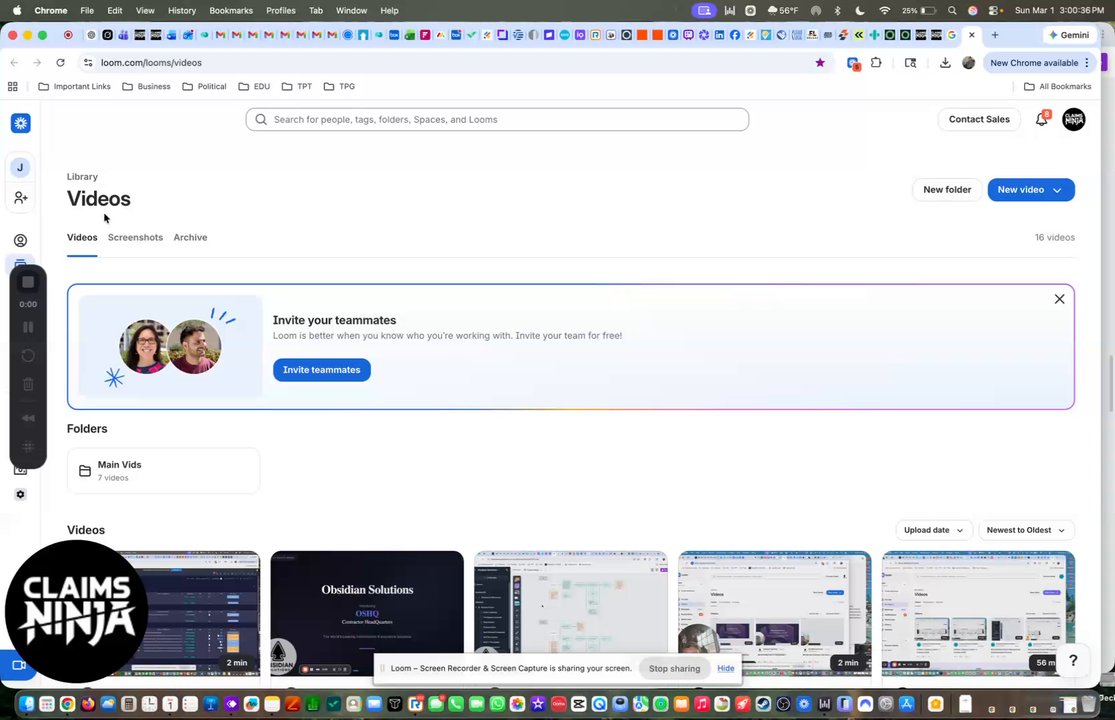Viewport: 1115px width, 720px height.
Task: Open the Profiles menu
Action: (x=281, y=11)
